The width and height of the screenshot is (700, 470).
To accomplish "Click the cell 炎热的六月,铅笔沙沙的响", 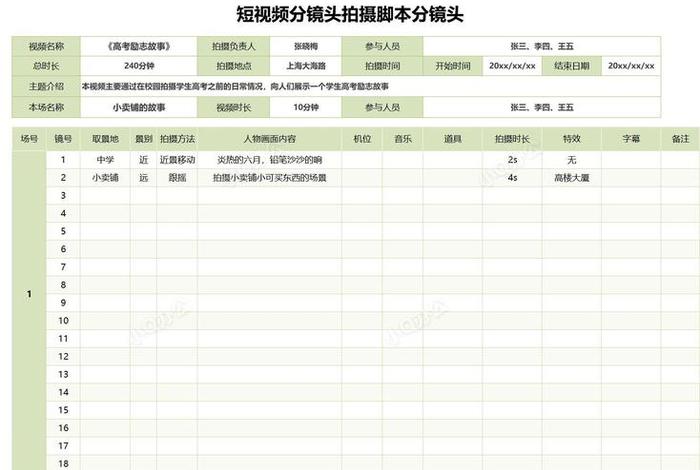I will click(x=270, y=160).
